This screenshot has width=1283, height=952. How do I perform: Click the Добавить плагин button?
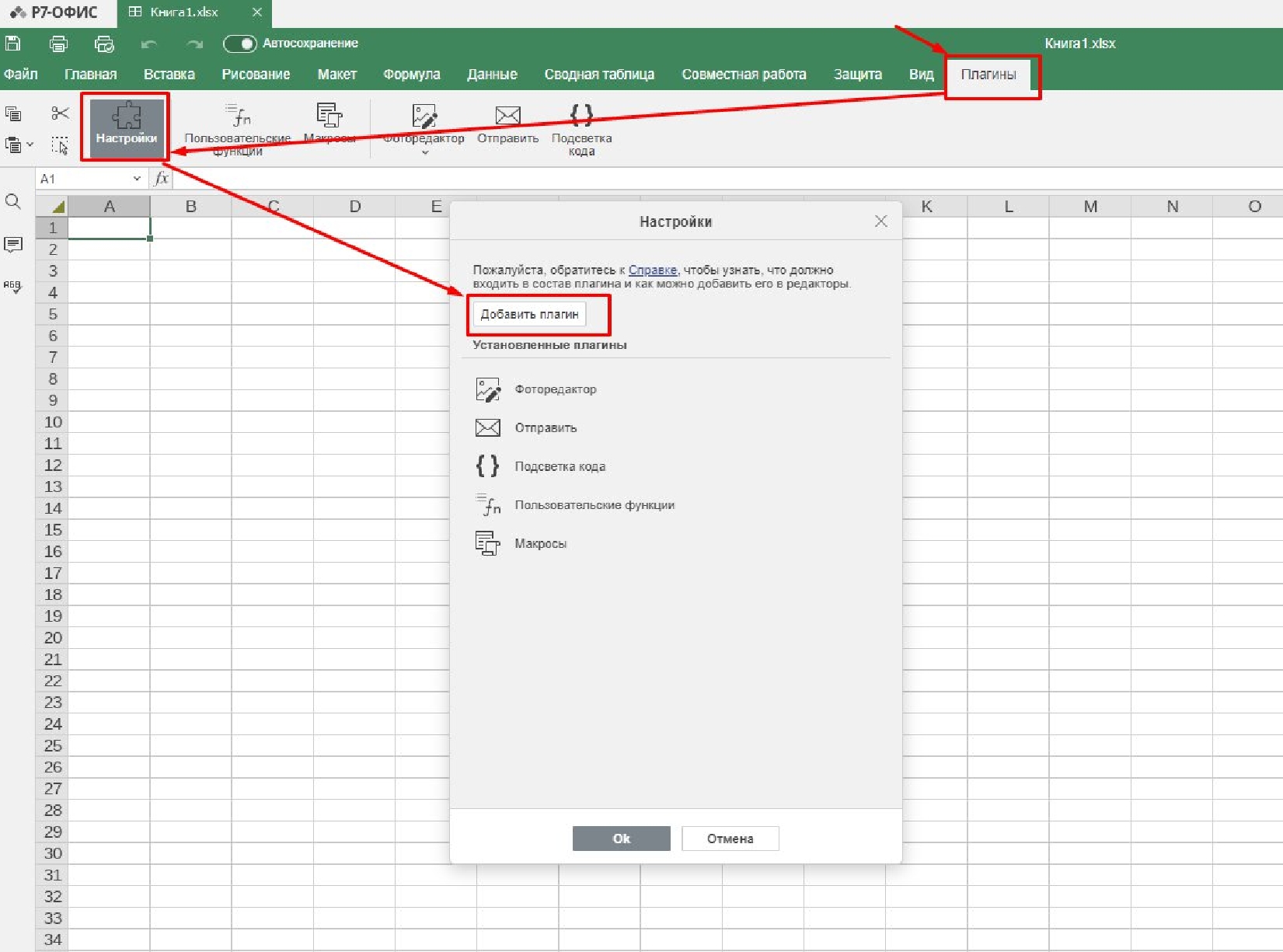click(529, 314)
